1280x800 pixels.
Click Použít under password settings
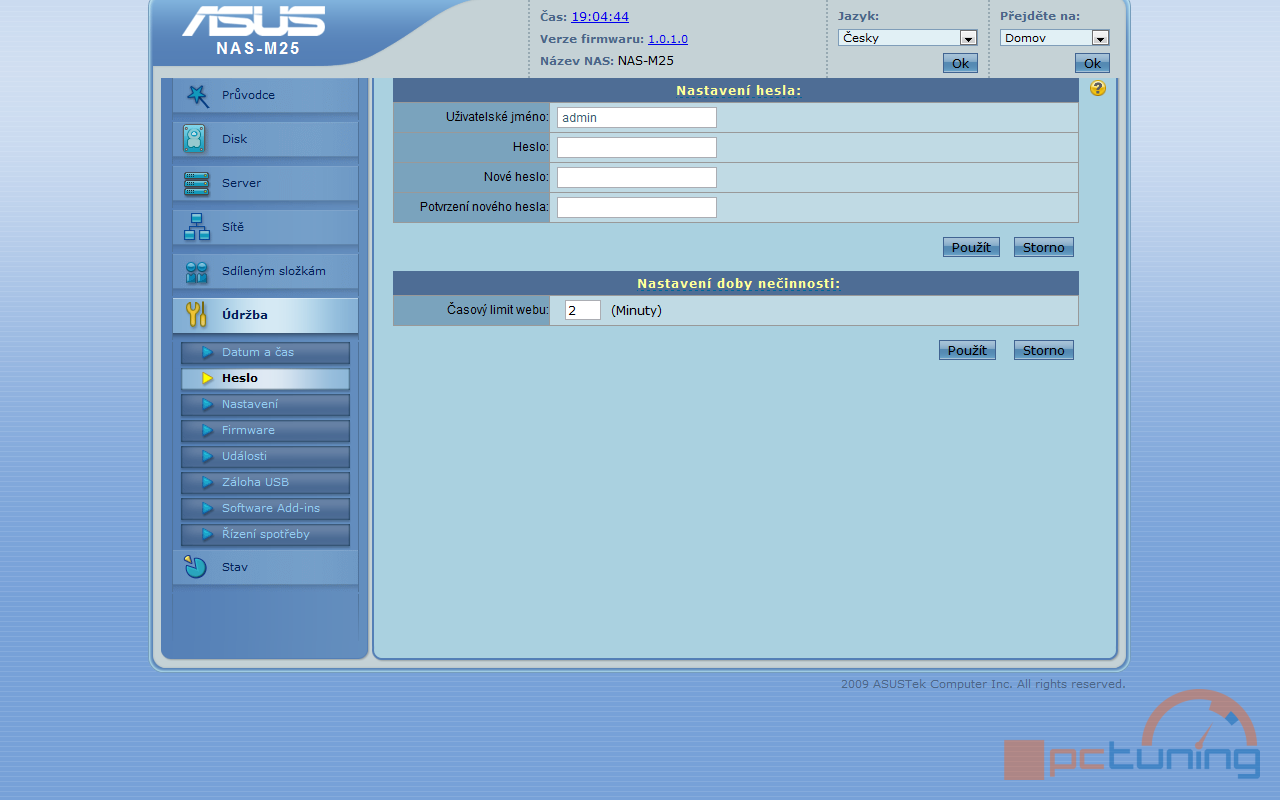tap(971, 247)
